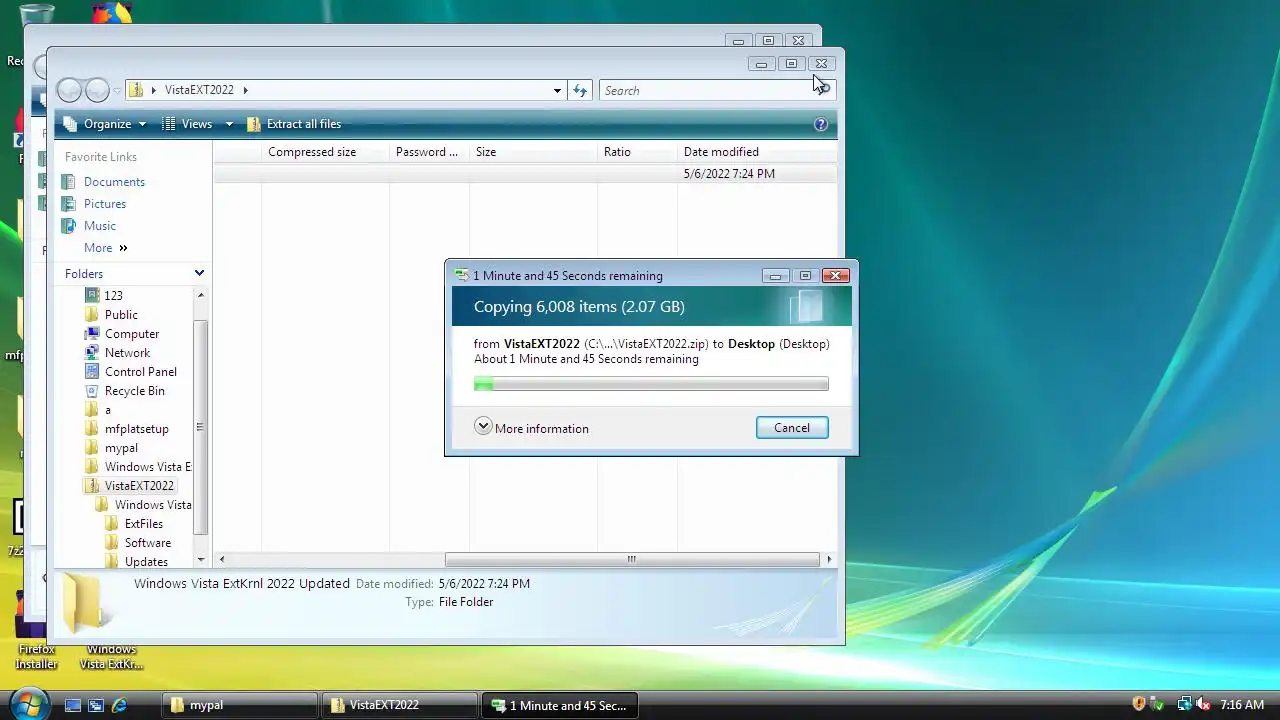The width and height of the screenshot is (1280, 720).
Task: Select the folder named a in tree
Action: pyautogui.click(x=107, y=410)
